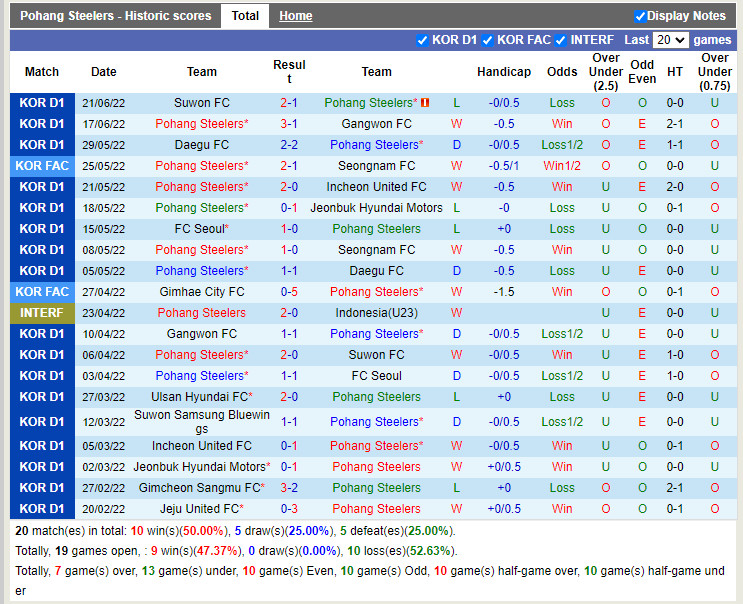Click the 0-3 score versus Jeju United
Screen dimensions: 743x604
289,509
